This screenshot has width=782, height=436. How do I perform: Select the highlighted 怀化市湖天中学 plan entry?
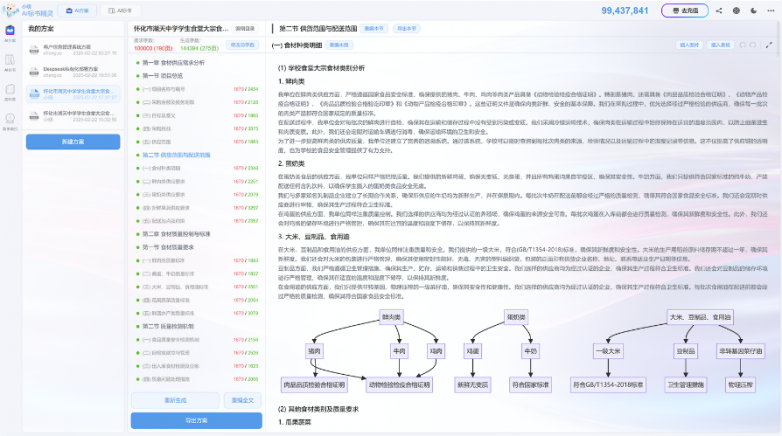point(75,93)
